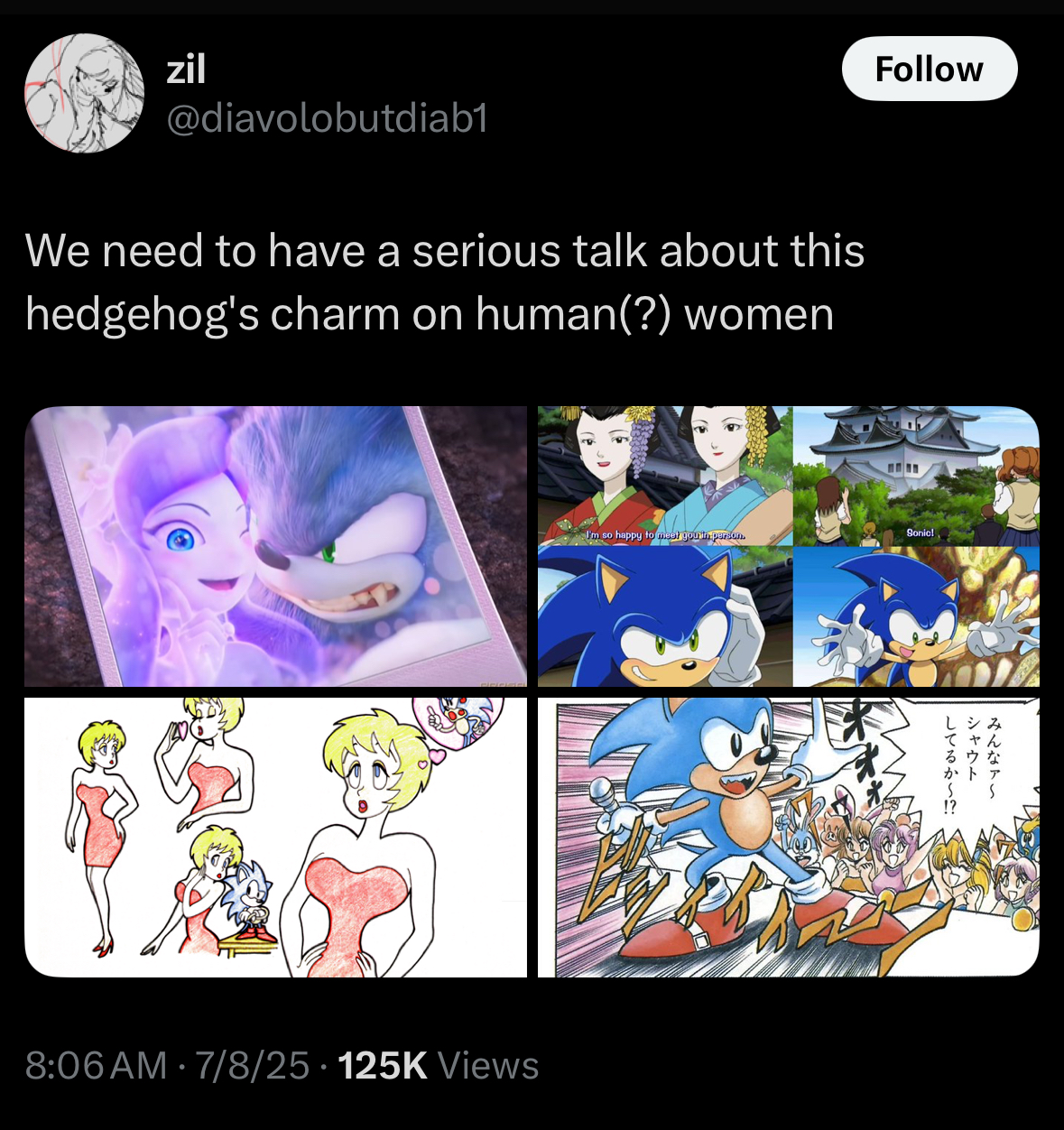Open the Sonic werehog polaroid image
Image resolution: width=1064 pixels, height=1130 pixels.
click(275, 547)
